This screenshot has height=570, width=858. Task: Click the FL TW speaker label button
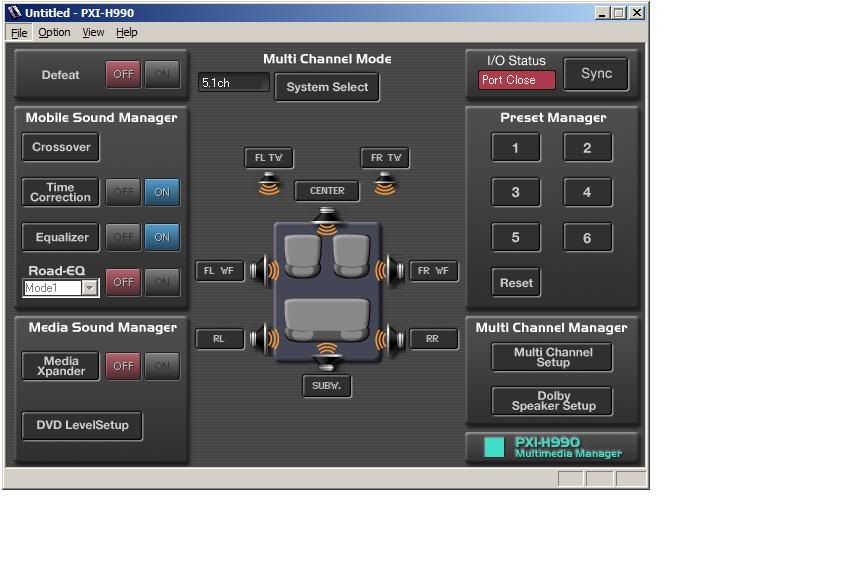point(269,158)
